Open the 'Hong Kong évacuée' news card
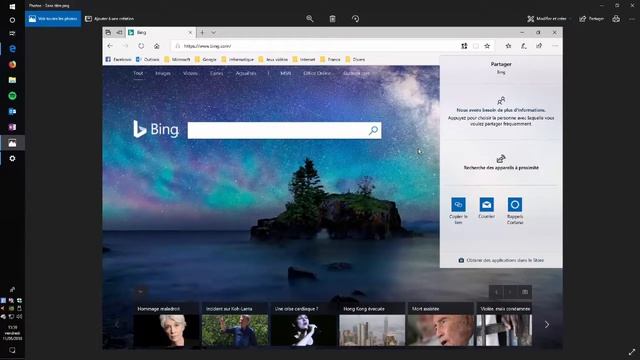 372,325
